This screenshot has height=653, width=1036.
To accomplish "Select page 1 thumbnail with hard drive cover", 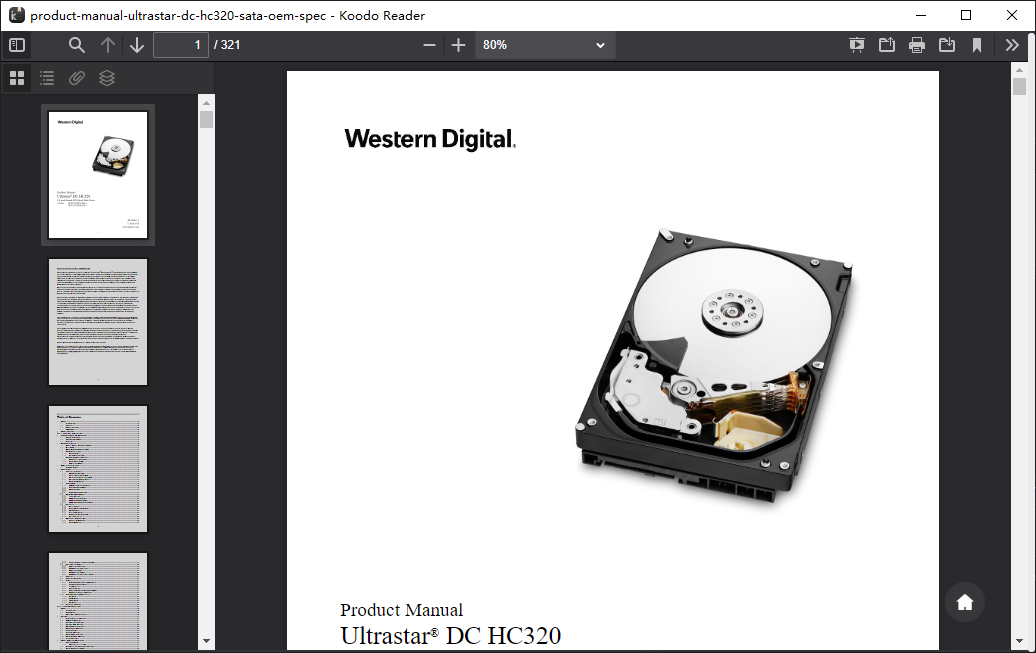I will [x=98, y=174].
